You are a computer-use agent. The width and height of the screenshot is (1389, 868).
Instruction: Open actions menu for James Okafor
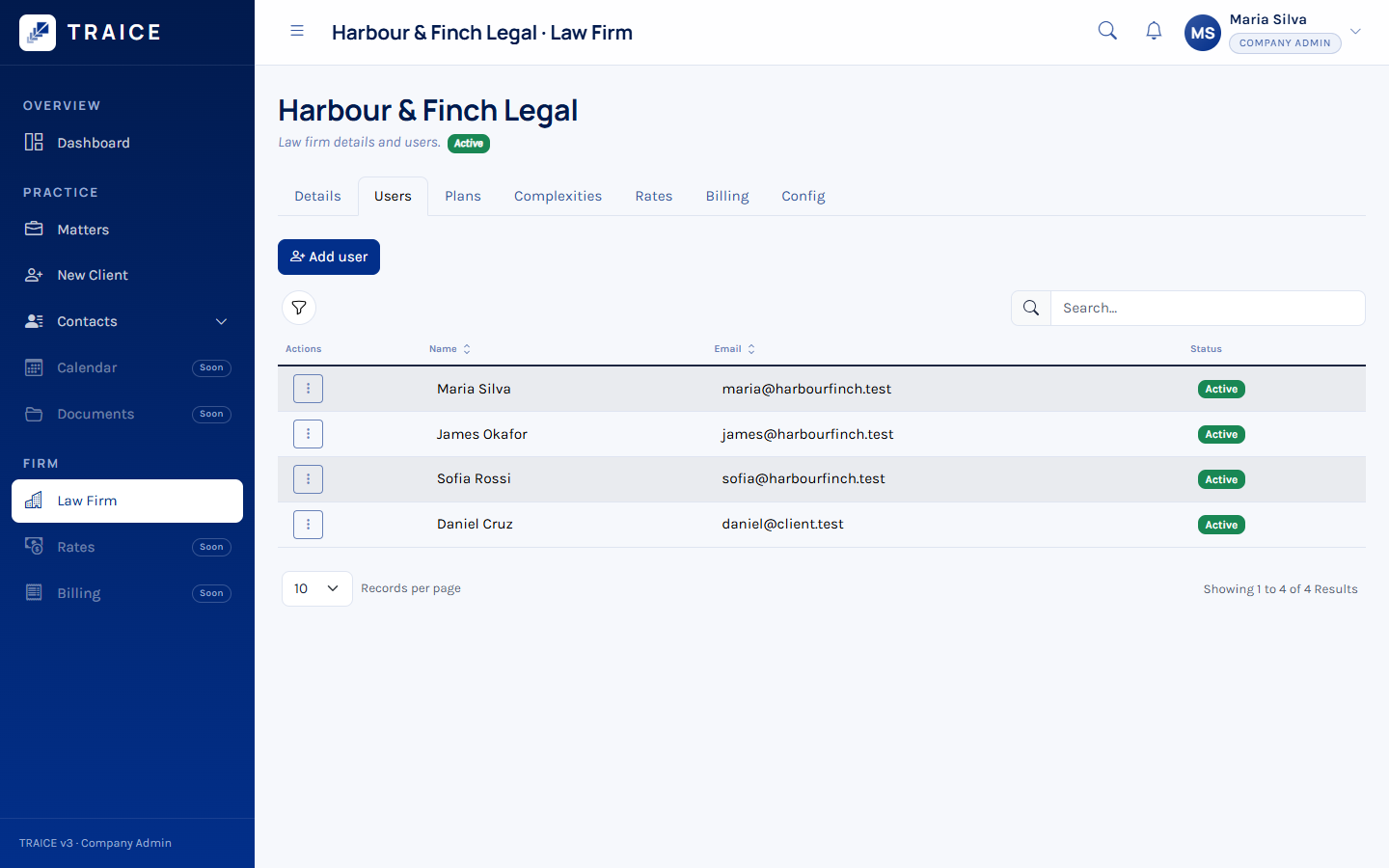[x=308, y=434]
